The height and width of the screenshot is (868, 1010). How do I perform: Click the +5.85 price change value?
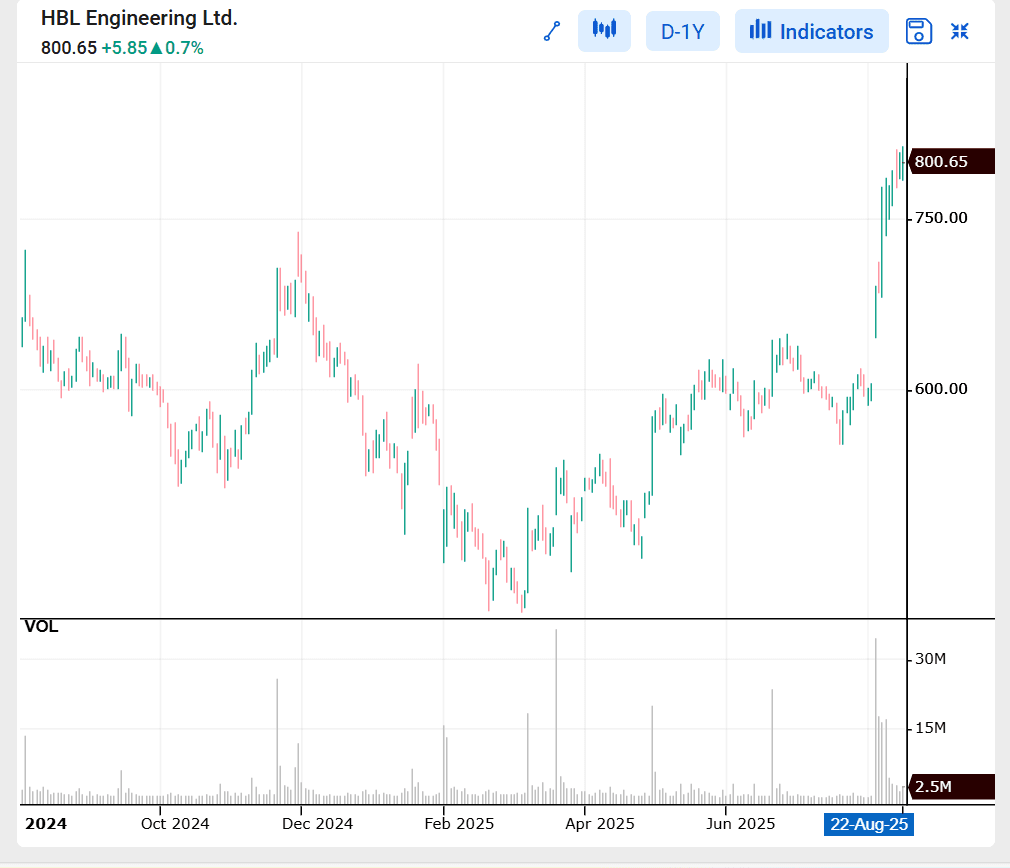(x=124, y=48)
